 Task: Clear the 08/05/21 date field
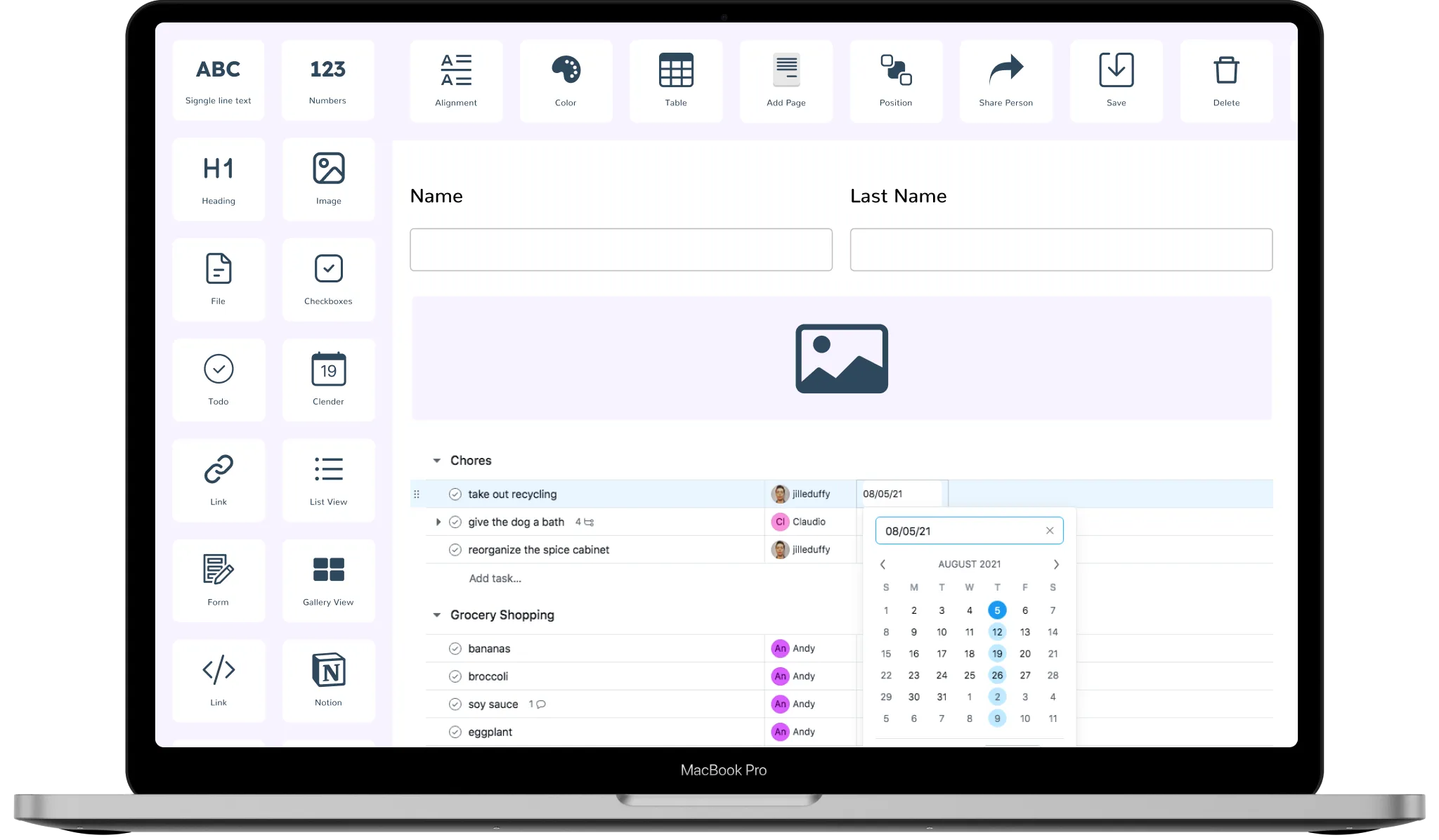pos(1050,531)
